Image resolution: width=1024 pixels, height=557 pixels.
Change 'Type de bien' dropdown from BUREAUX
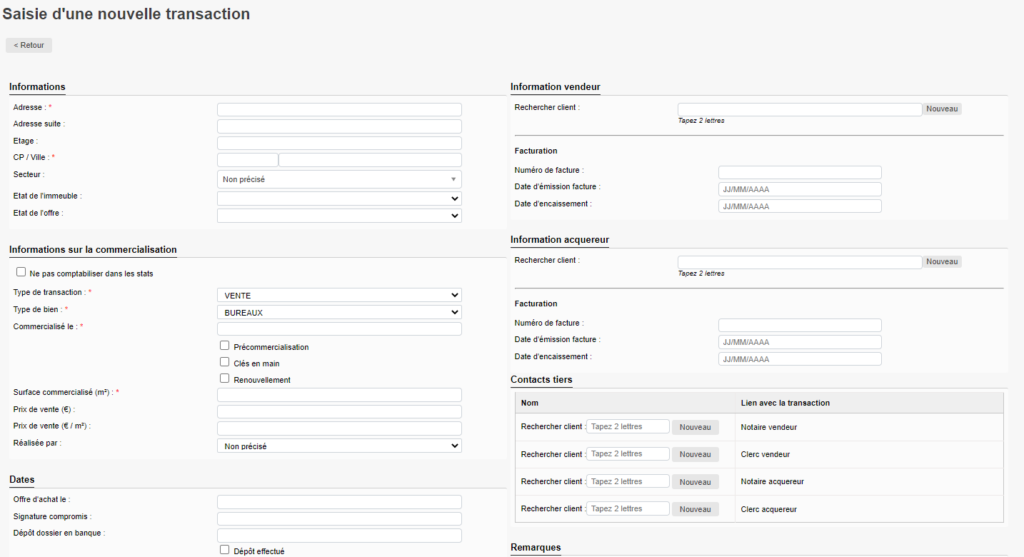tap(339, 312)
